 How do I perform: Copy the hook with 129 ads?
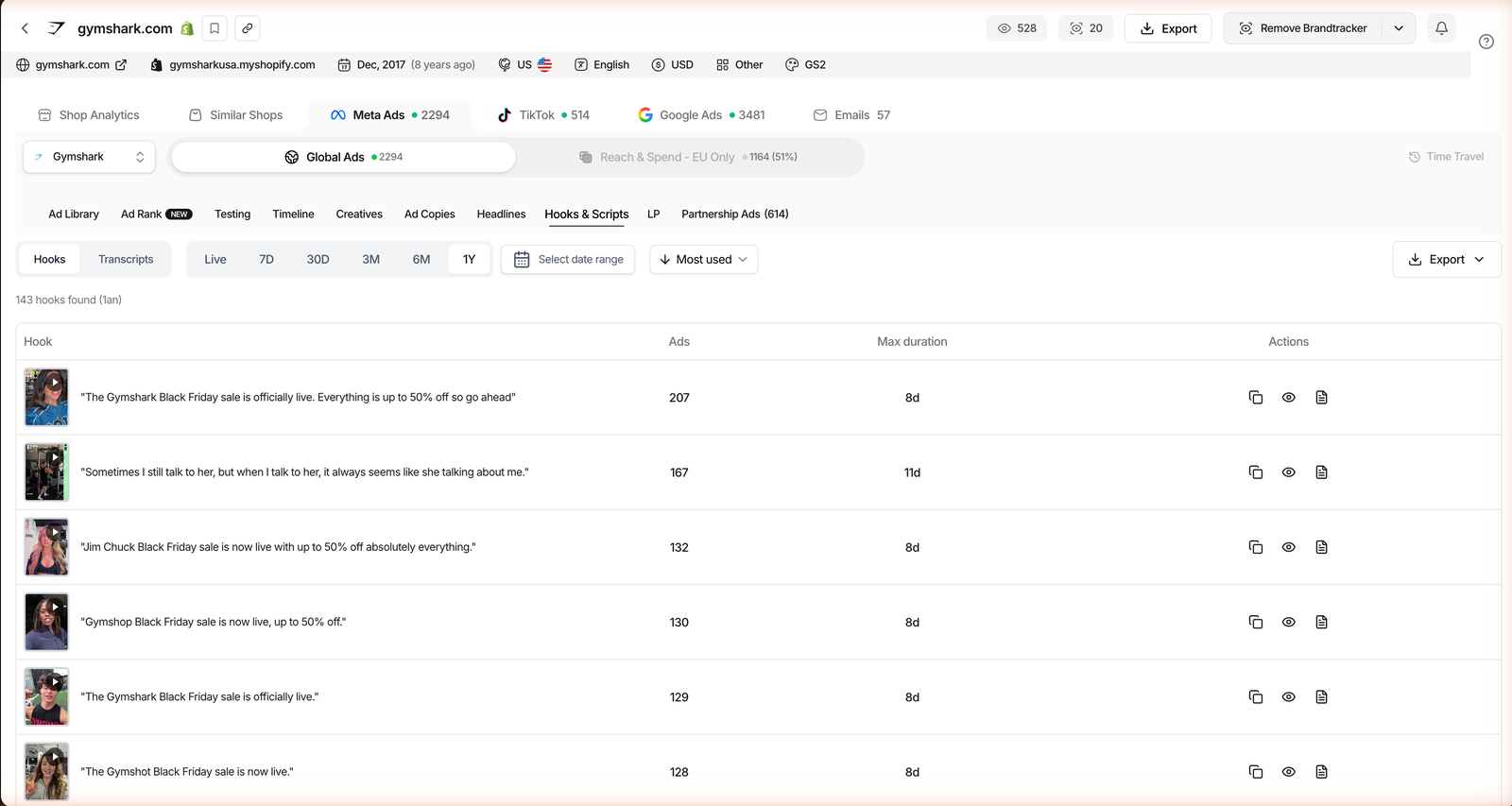click(1256, 697)
